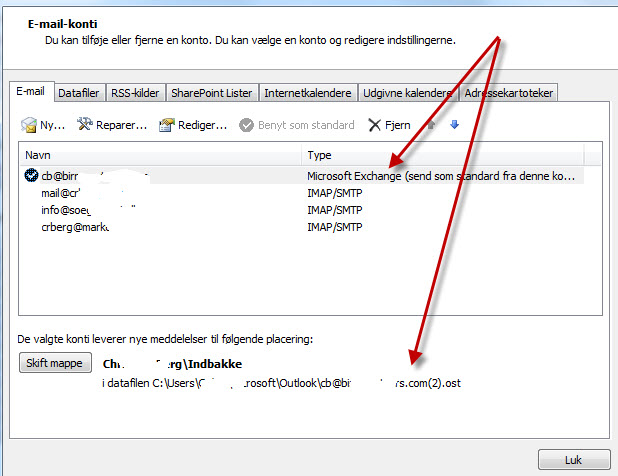Screen dimensions: 618x476
Task: Switch to the Datafiler tab
Action: tap(79, 93)
